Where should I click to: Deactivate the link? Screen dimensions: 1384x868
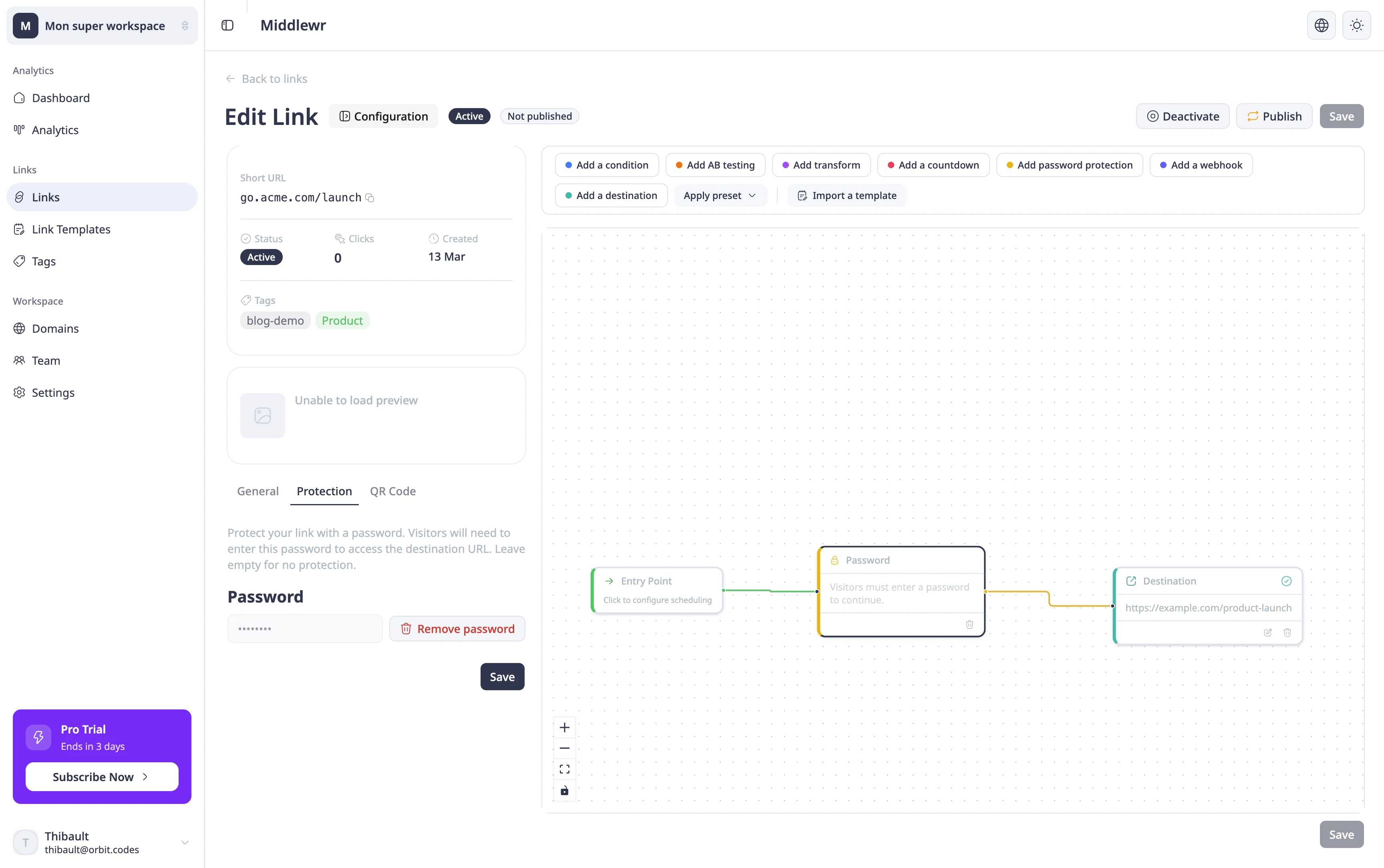coord(1183,117)
